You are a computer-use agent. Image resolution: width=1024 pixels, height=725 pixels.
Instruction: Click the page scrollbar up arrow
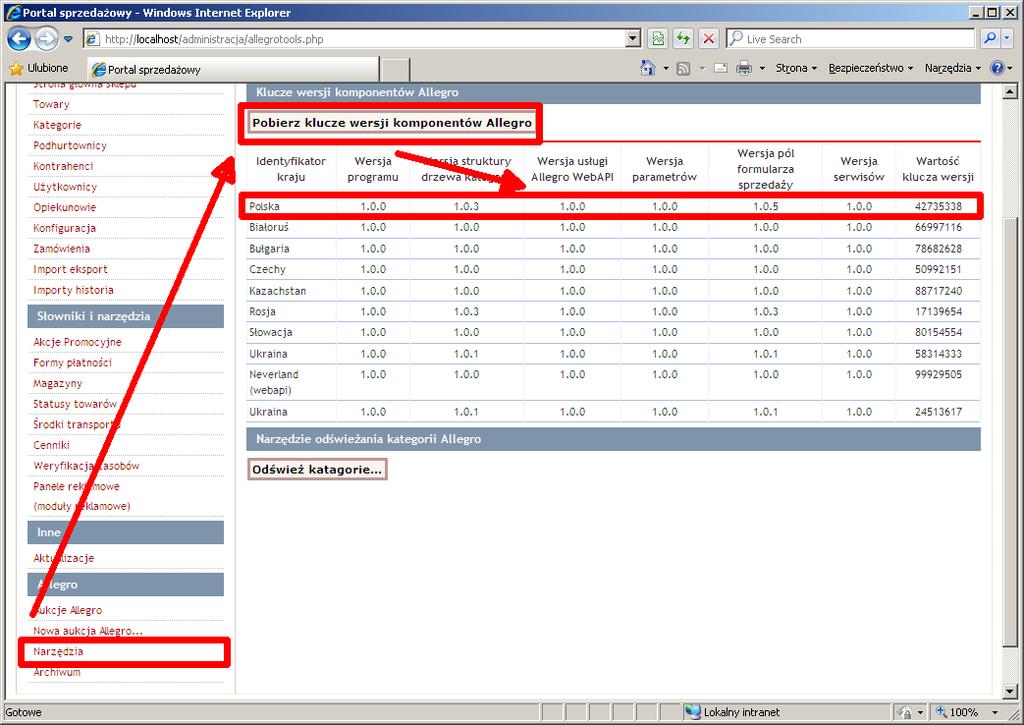coord(1010,91)
